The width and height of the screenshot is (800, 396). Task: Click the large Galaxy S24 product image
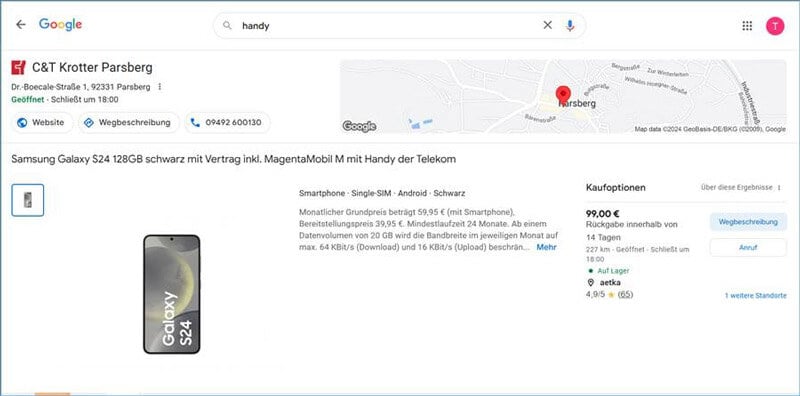click(x=171, y=294)
